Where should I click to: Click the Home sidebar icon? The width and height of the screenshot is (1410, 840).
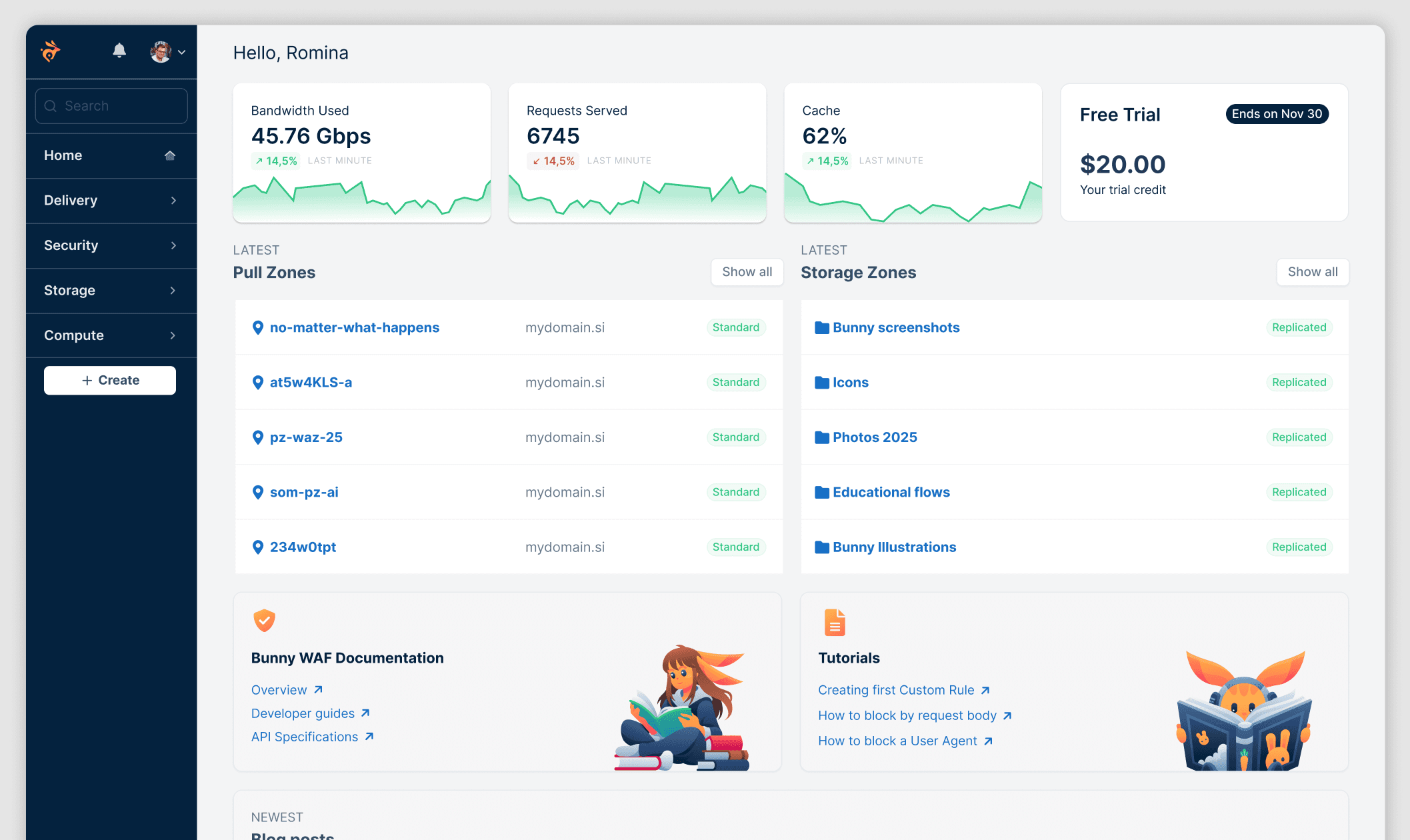[170, 155]
